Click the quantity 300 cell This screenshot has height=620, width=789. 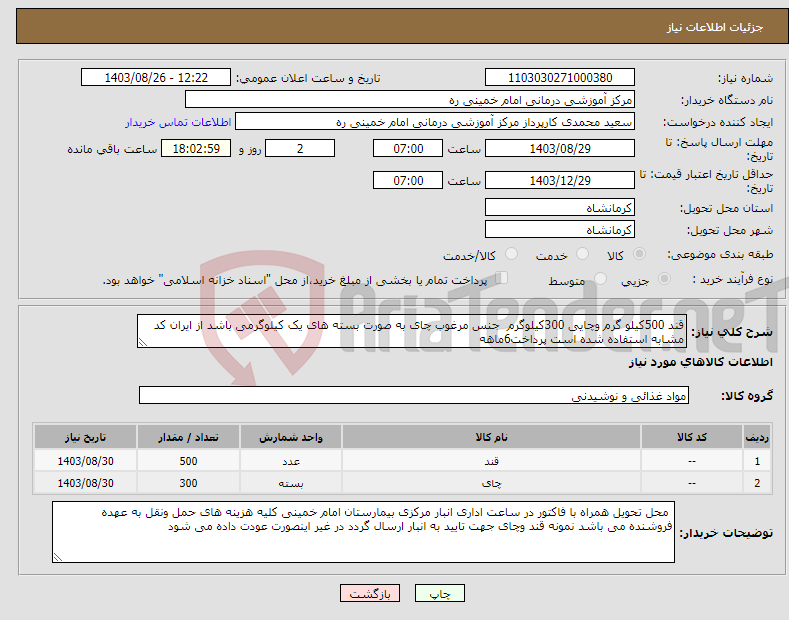tap(188, 483)
